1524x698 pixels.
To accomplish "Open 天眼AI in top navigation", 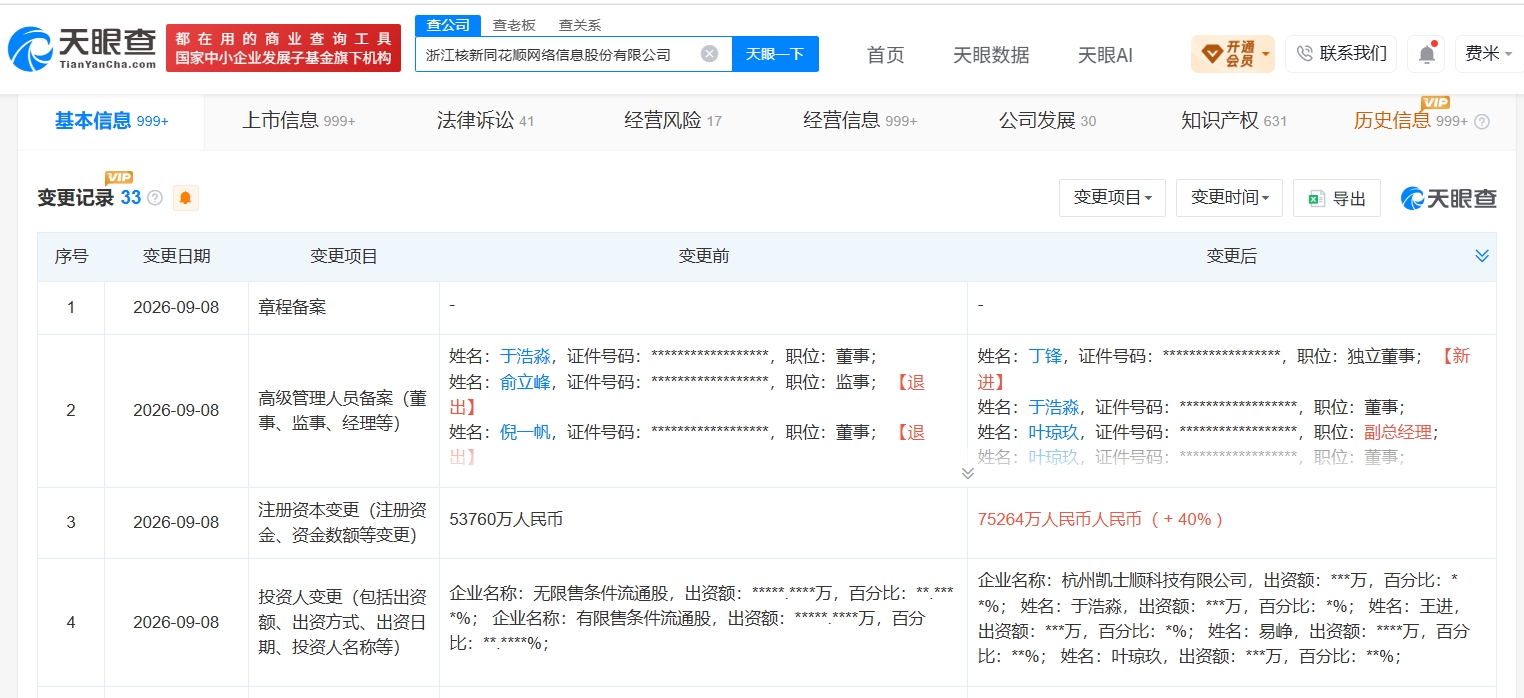I will [x=1105, y=55].
